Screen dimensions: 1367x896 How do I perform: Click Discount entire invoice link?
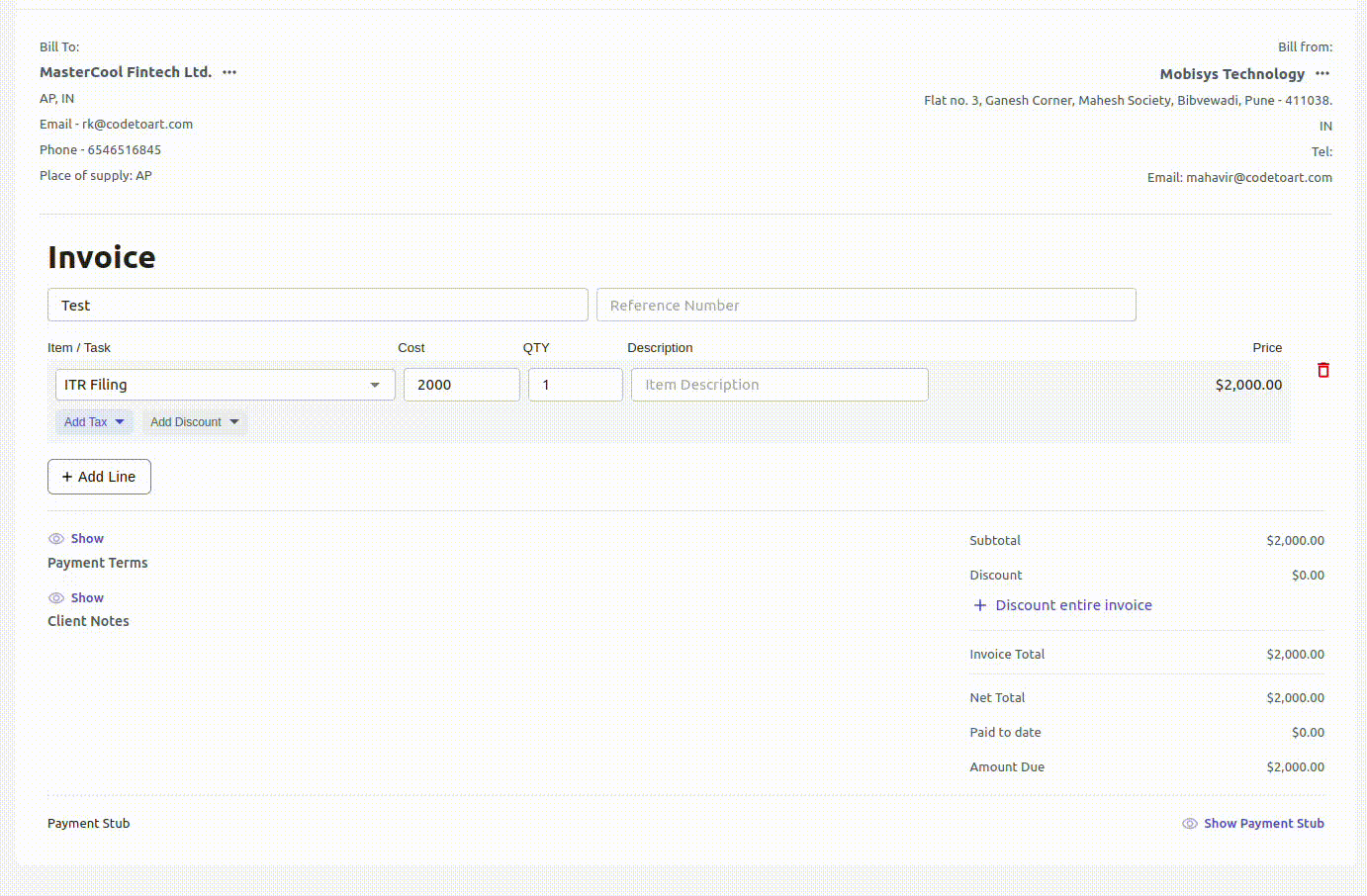pos(1073,605)
